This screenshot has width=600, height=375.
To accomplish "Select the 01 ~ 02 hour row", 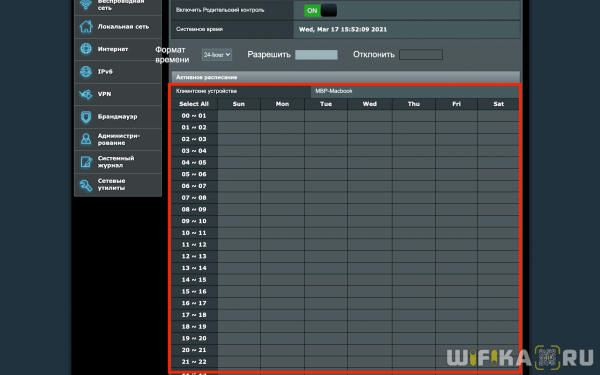I will click(x=194, y=127).
